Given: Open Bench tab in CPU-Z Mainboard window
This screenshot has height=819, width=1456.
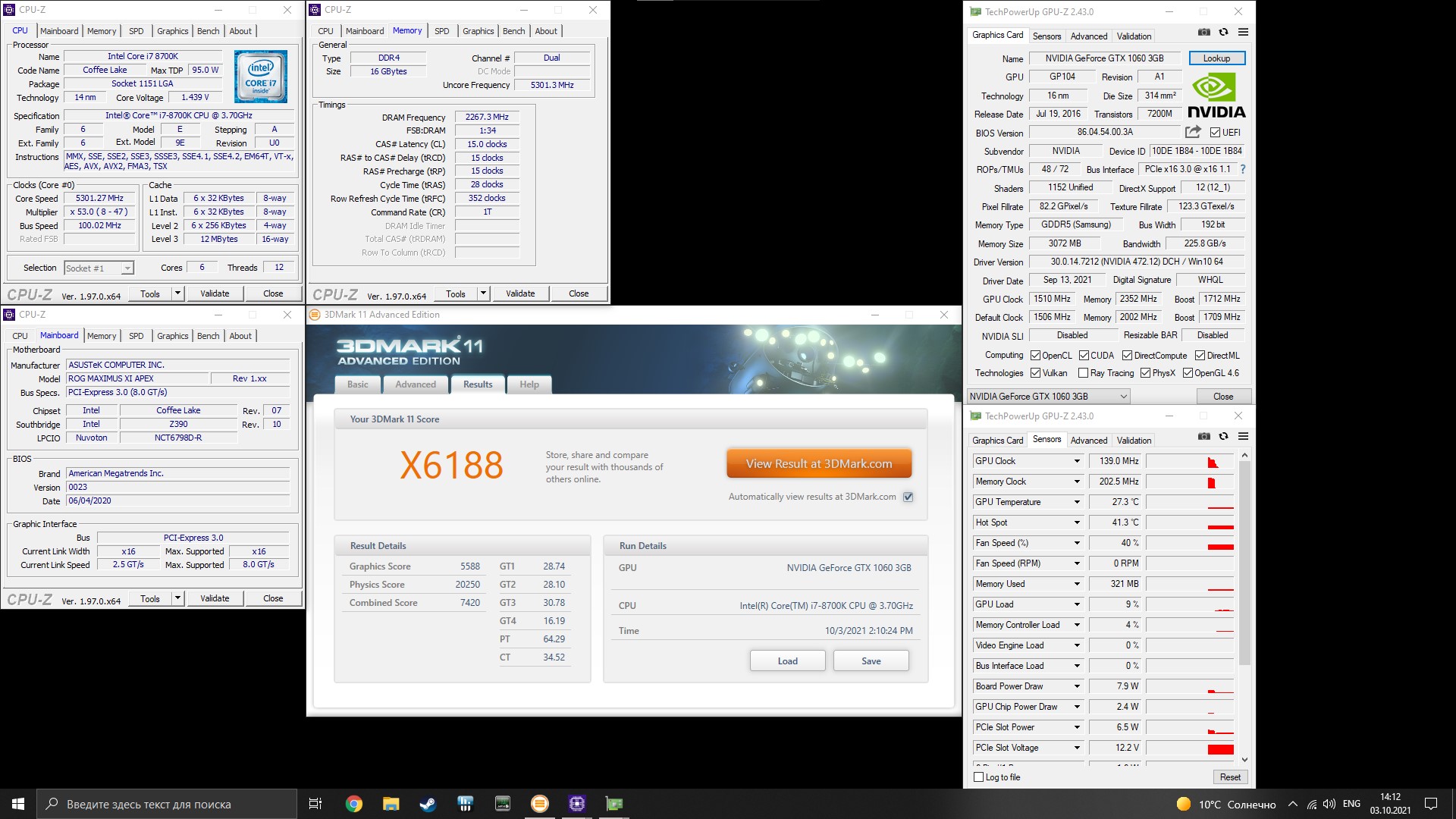Looking at the screenshot, I should [x=208, y=336].
